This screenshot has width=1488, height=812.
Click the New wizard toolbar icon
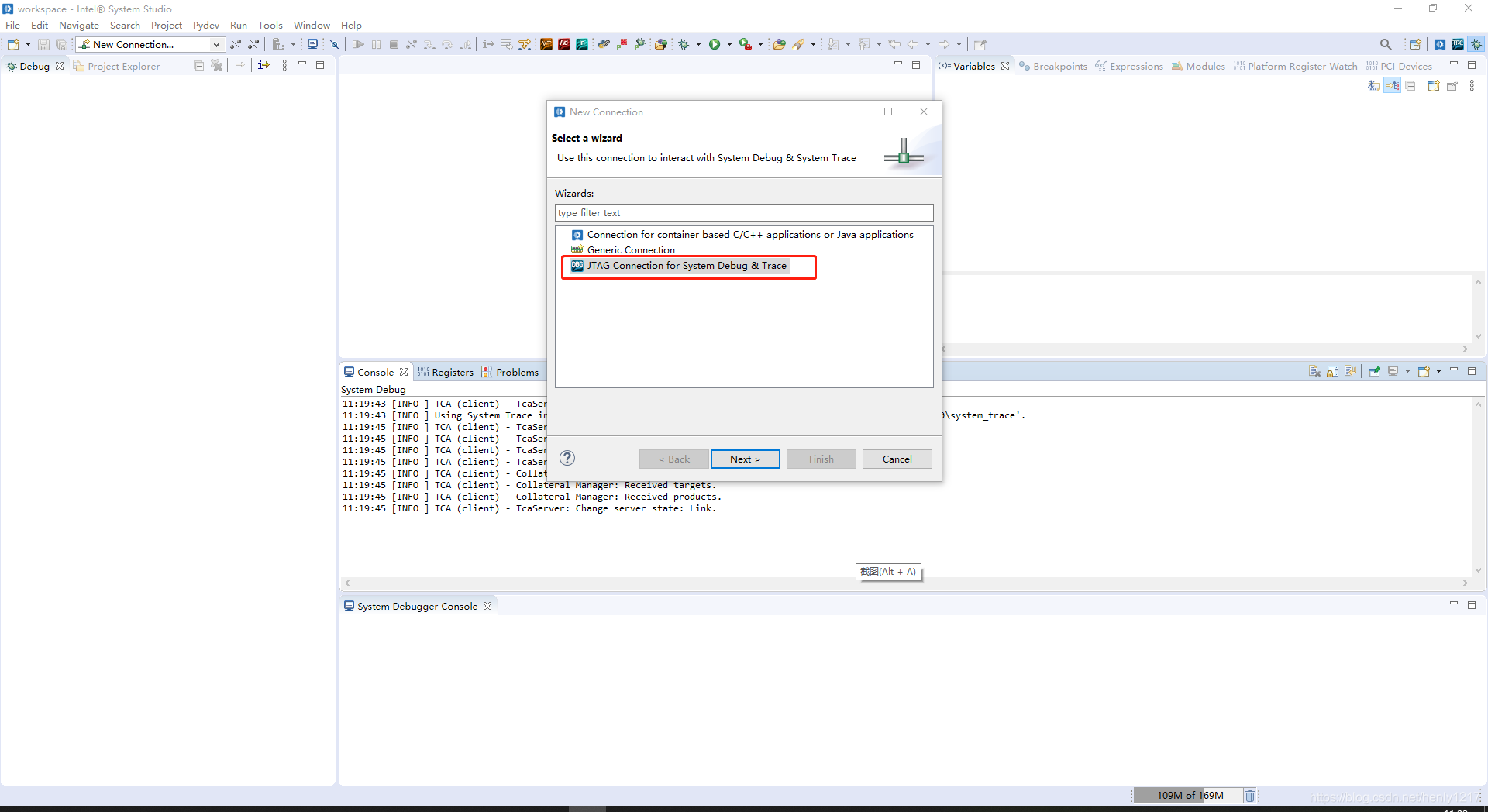(x=13, y=44)
